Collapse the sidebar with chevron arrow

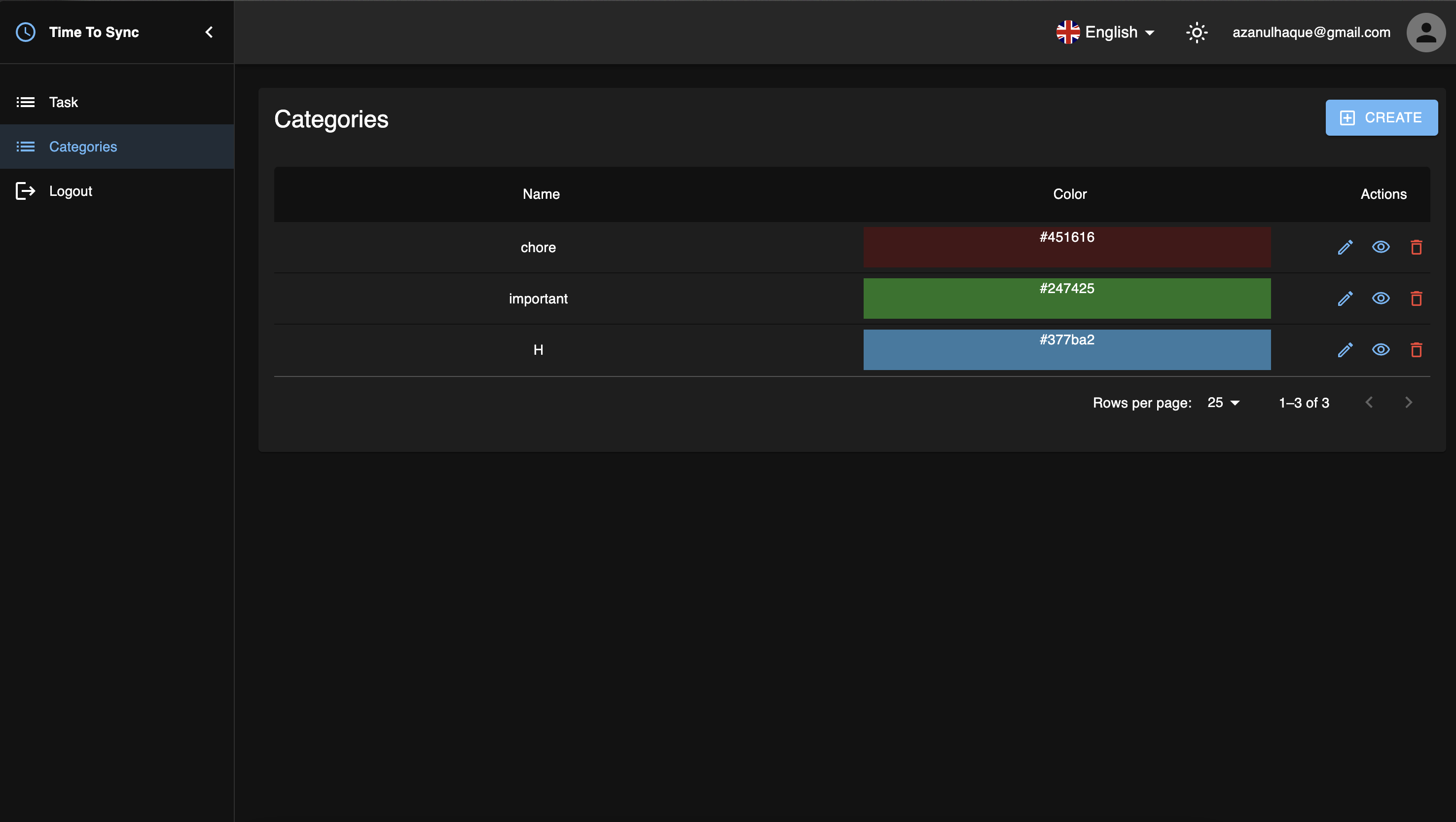coord(209,32)
